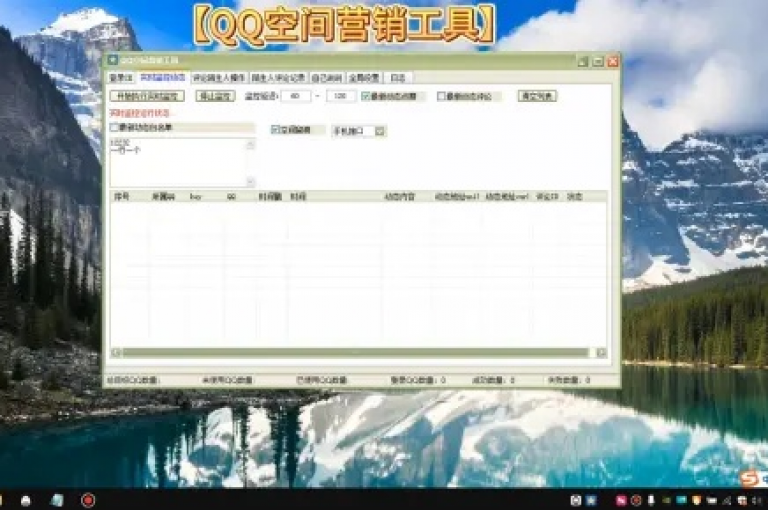Click the 评论ID column header

[x=547, y=196]
